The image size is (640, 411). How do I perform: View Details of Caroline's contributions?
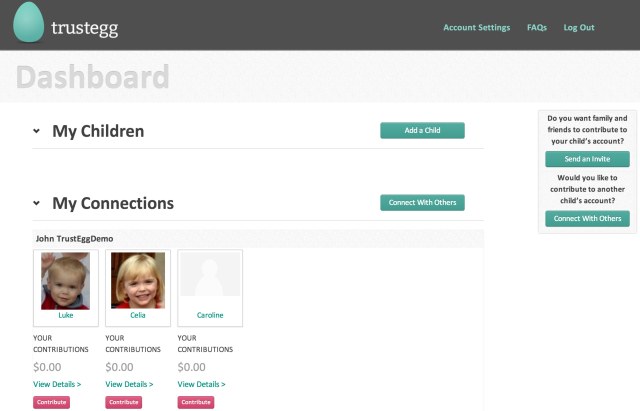[201, 384]
